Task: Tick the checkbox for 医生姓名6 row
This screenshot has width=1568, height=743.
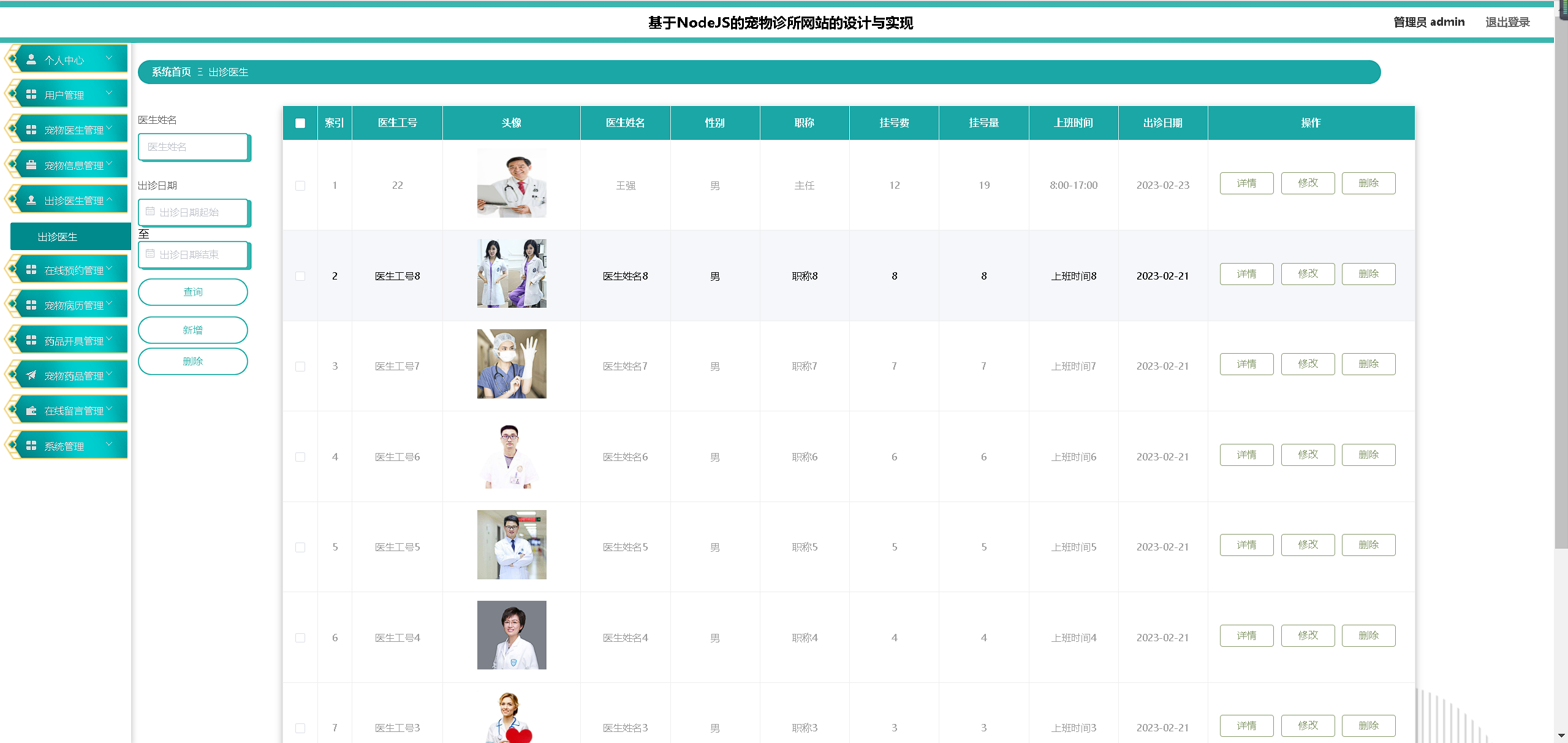Action: click(x=300, y=457)
